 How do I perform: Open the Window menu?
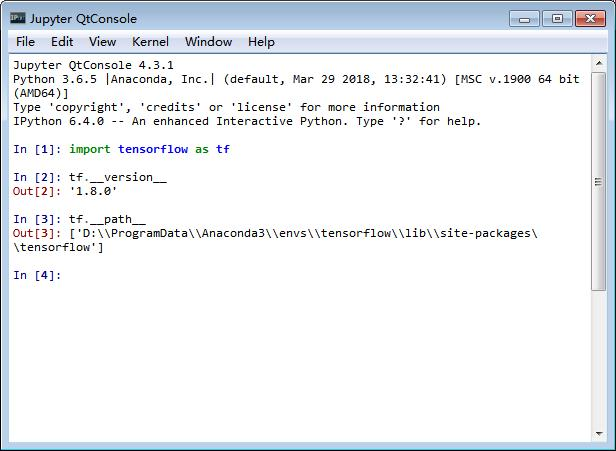(209, 42)
